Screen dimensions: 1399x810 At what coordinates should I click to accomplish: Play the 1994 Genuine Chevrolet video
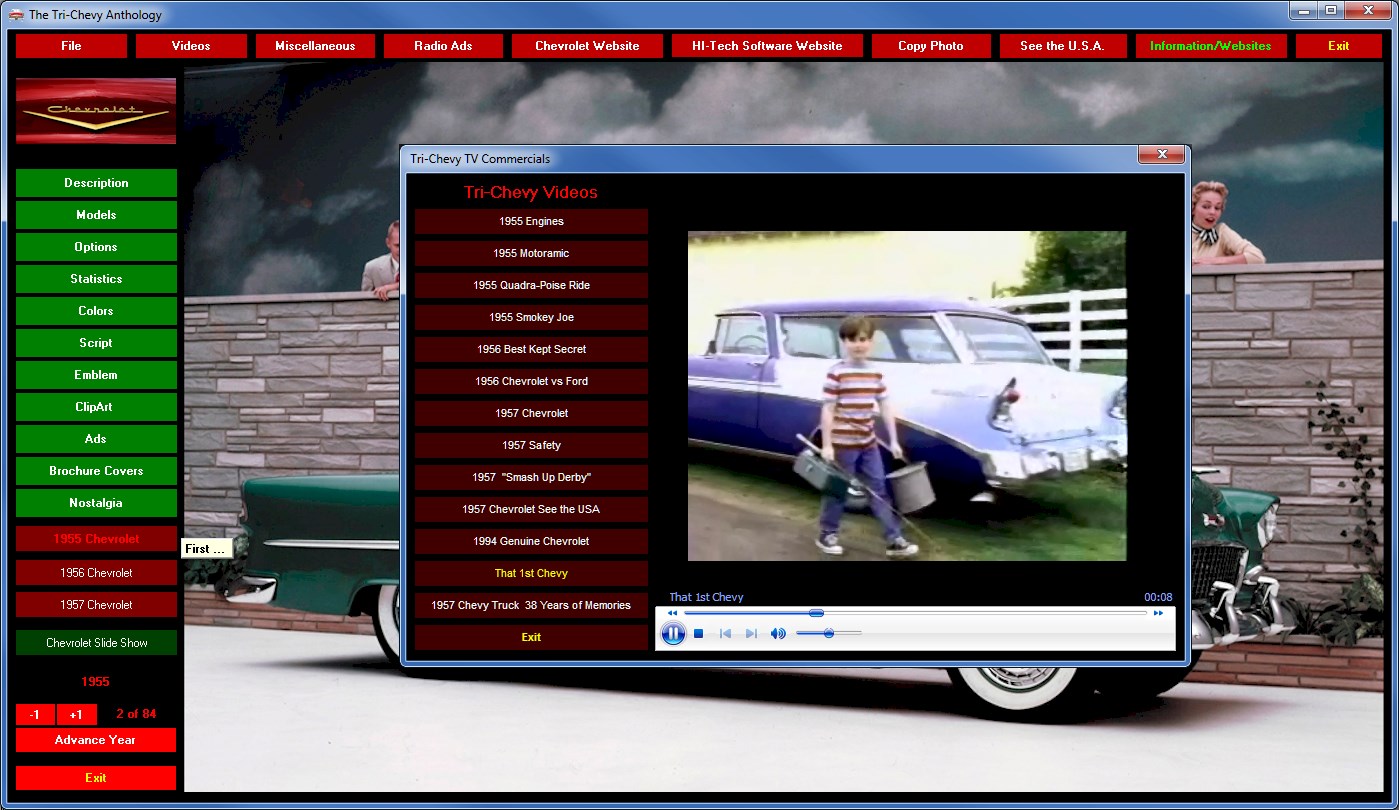tap(531, 542)
